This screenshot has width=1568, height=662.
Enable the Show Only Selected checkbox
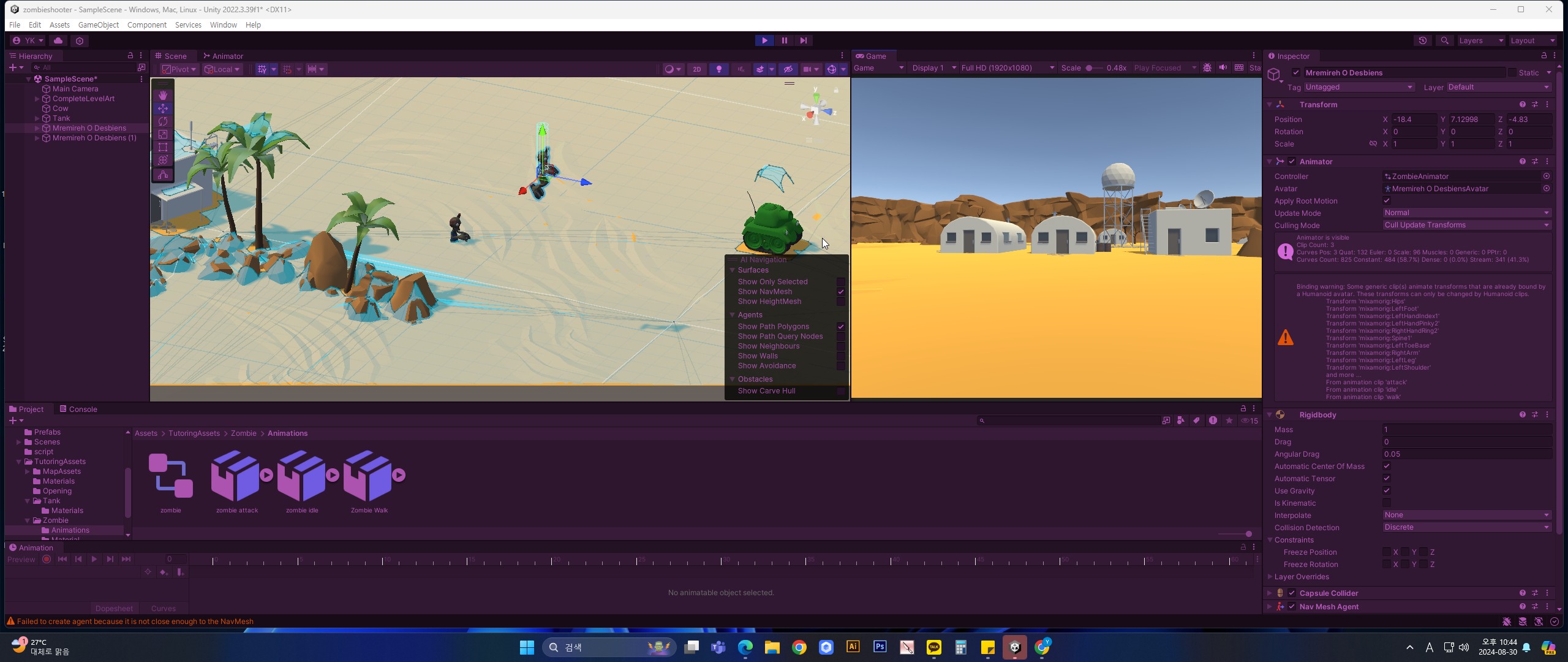(840, 282)
